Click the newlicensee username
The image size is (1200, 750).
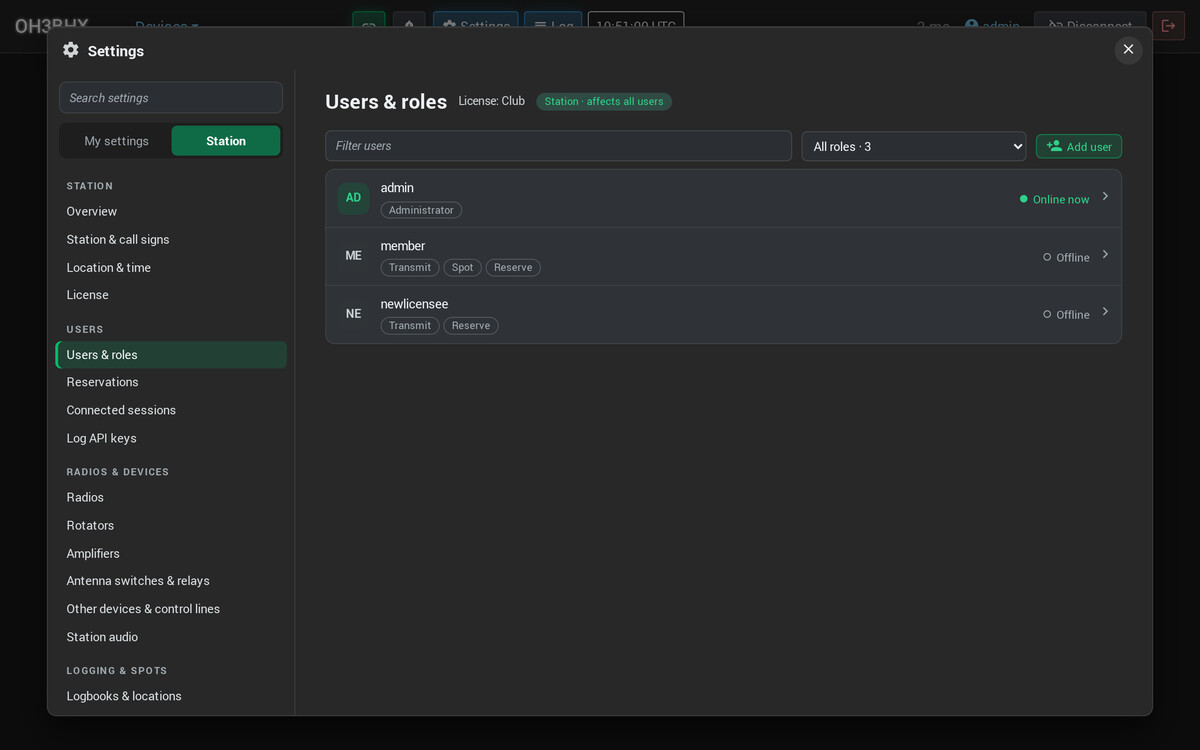(x=414, y=304)
